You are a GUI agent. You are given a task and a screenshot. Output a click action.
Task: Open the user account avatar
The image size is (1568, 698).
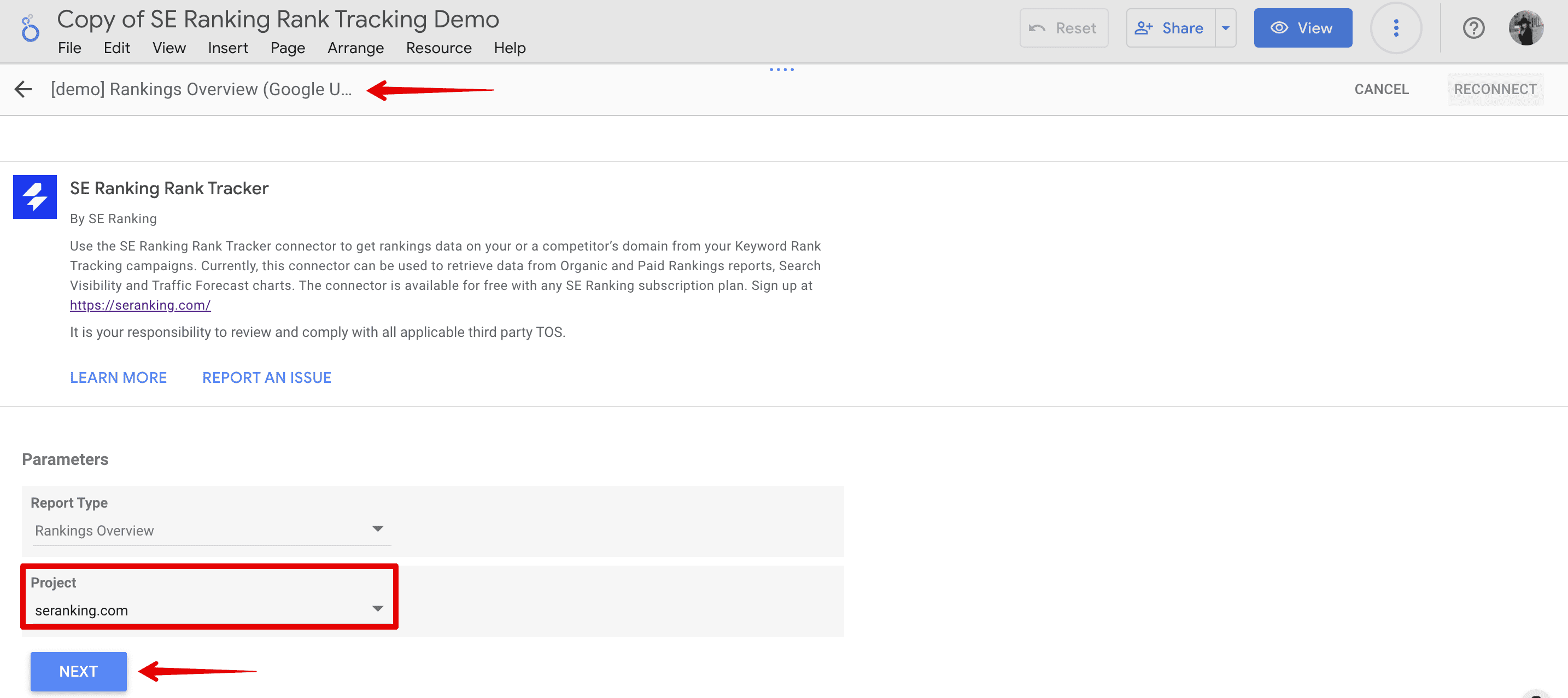pyautogui.click(x=1525, y=28)
